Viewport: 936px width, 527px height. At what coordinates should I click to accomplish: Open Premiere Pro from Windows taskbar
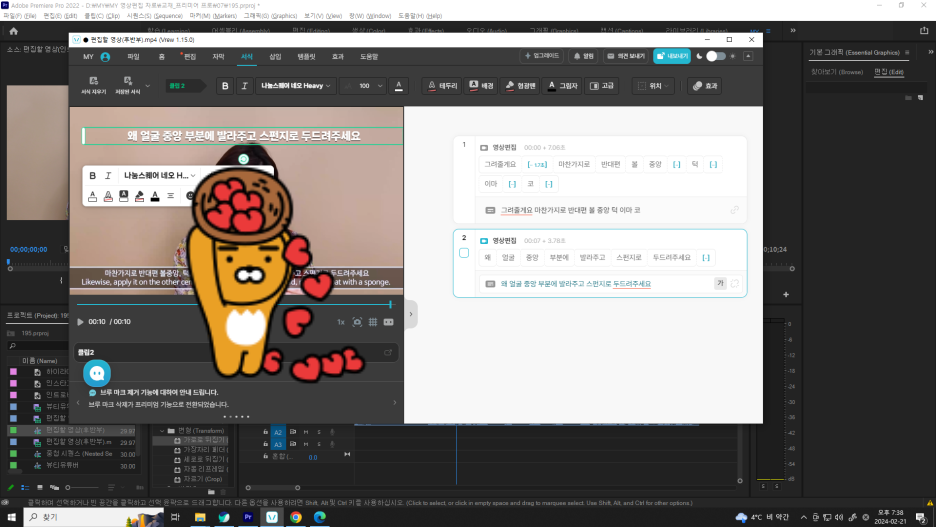(248, 517)
